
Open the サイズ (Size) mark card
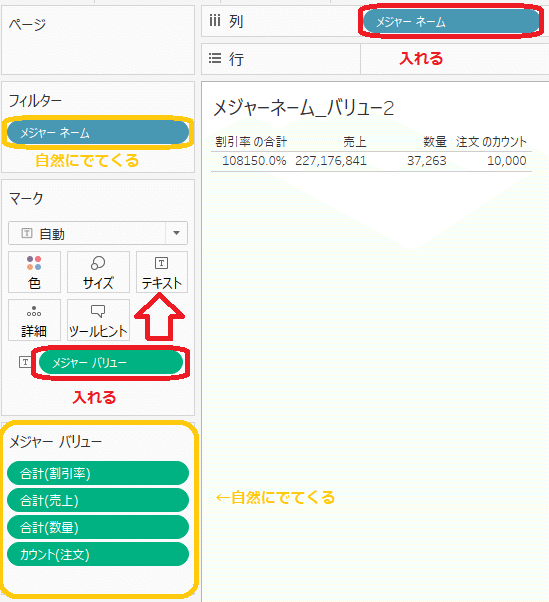(x=98, y=272)
